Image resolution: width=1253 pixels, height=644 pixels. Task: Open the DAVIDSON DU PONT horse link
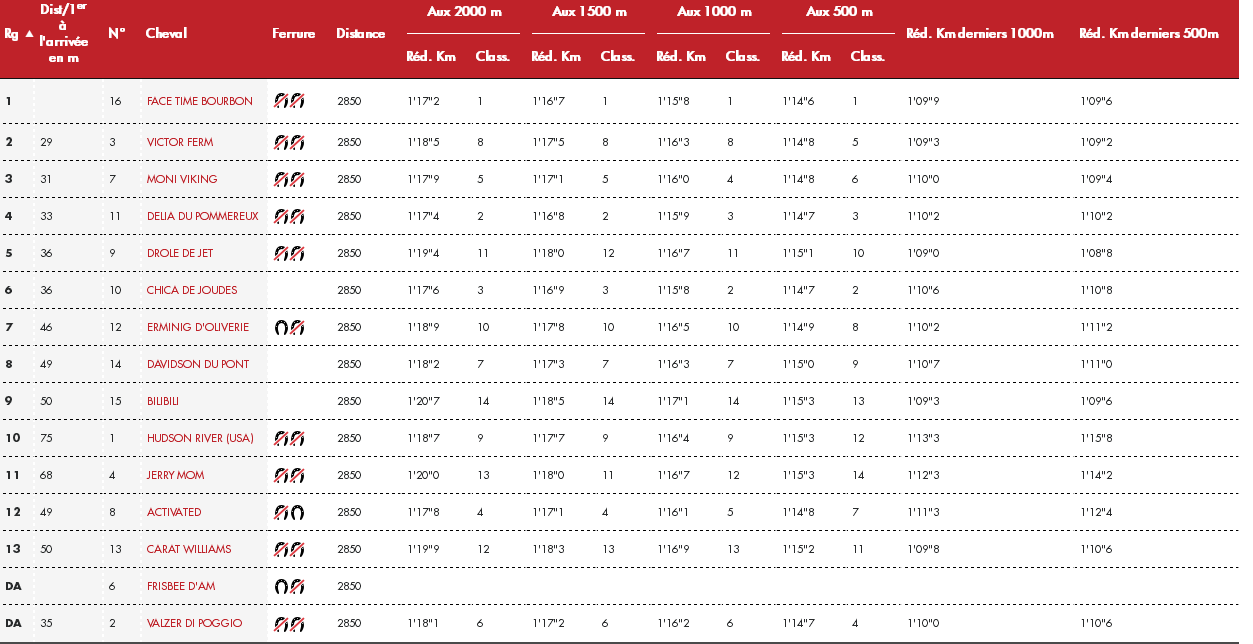pos(198,364)
